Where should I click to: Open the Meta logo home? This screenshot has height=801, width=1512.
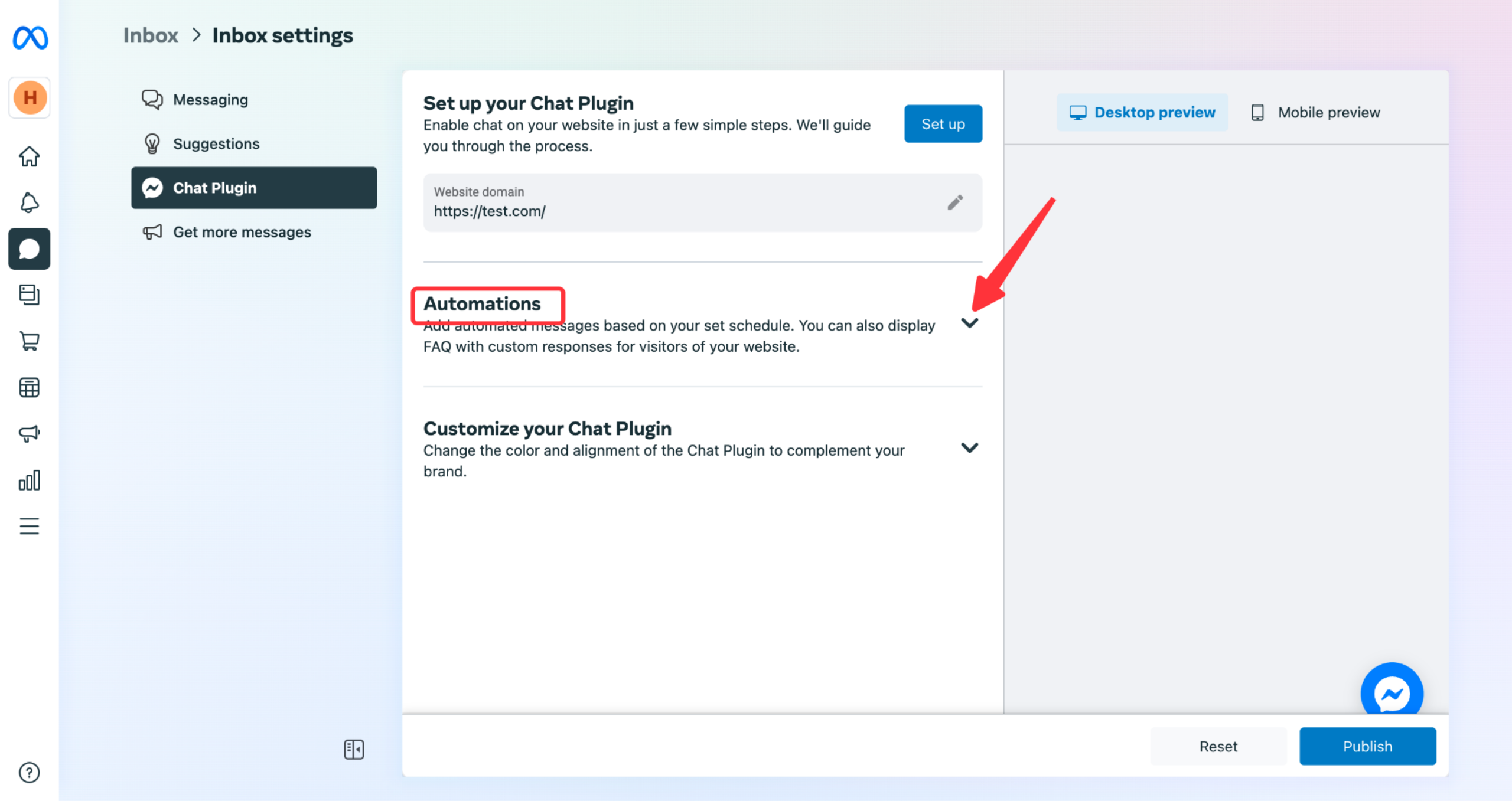pyautogui.click(x=30, y=38)
